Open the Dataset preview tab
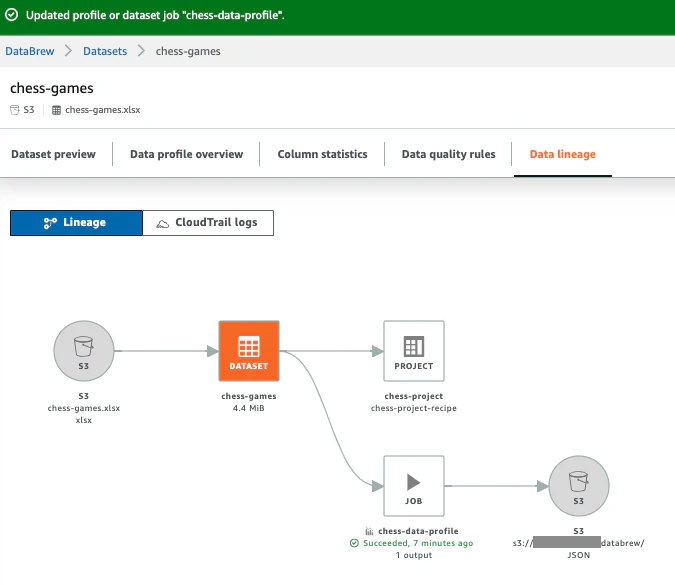Screen dimensions: 675x585 click(53, 154)
